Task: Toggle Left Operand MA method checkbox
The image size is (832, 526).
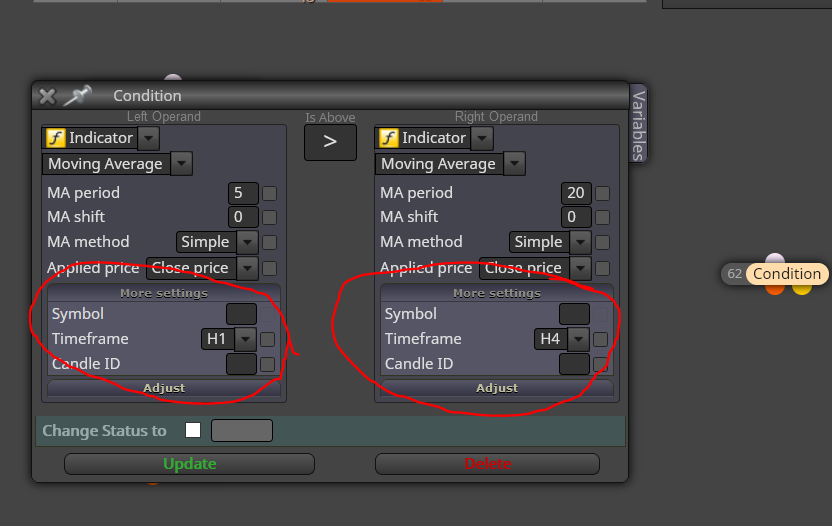Action: 270,243
